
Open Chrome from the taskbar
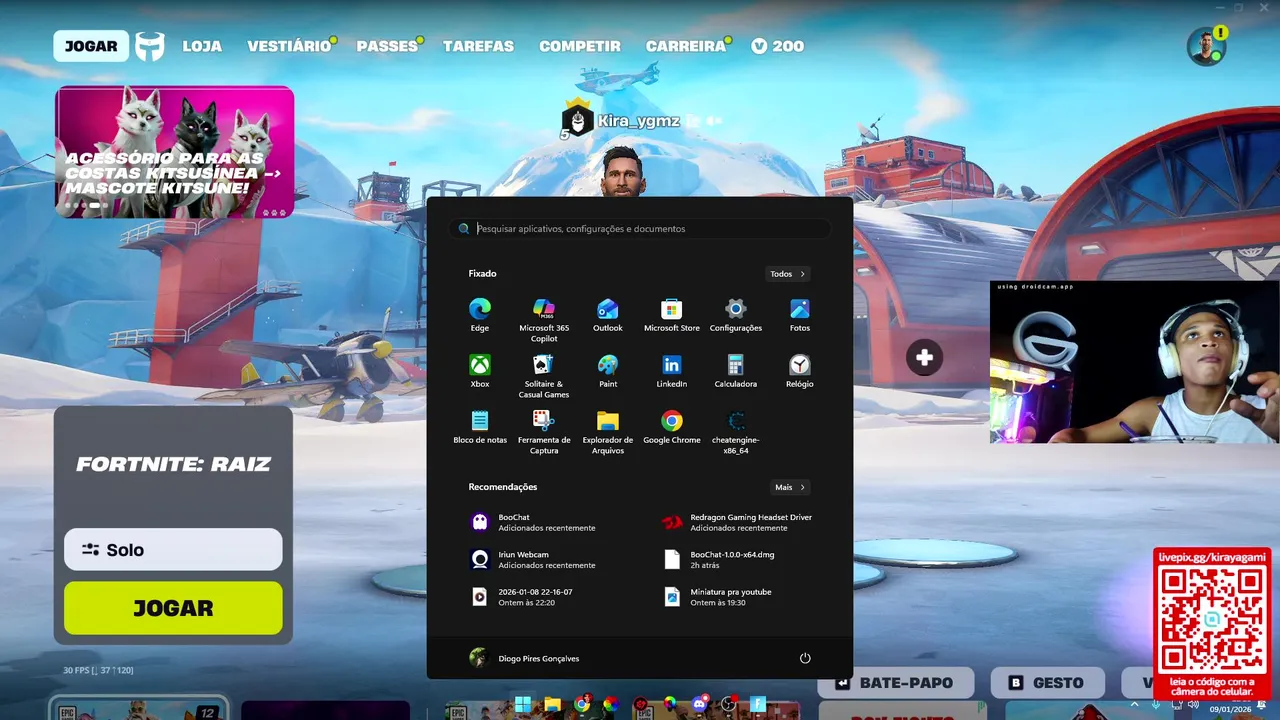pyautogui.click(x=582, y=704)
